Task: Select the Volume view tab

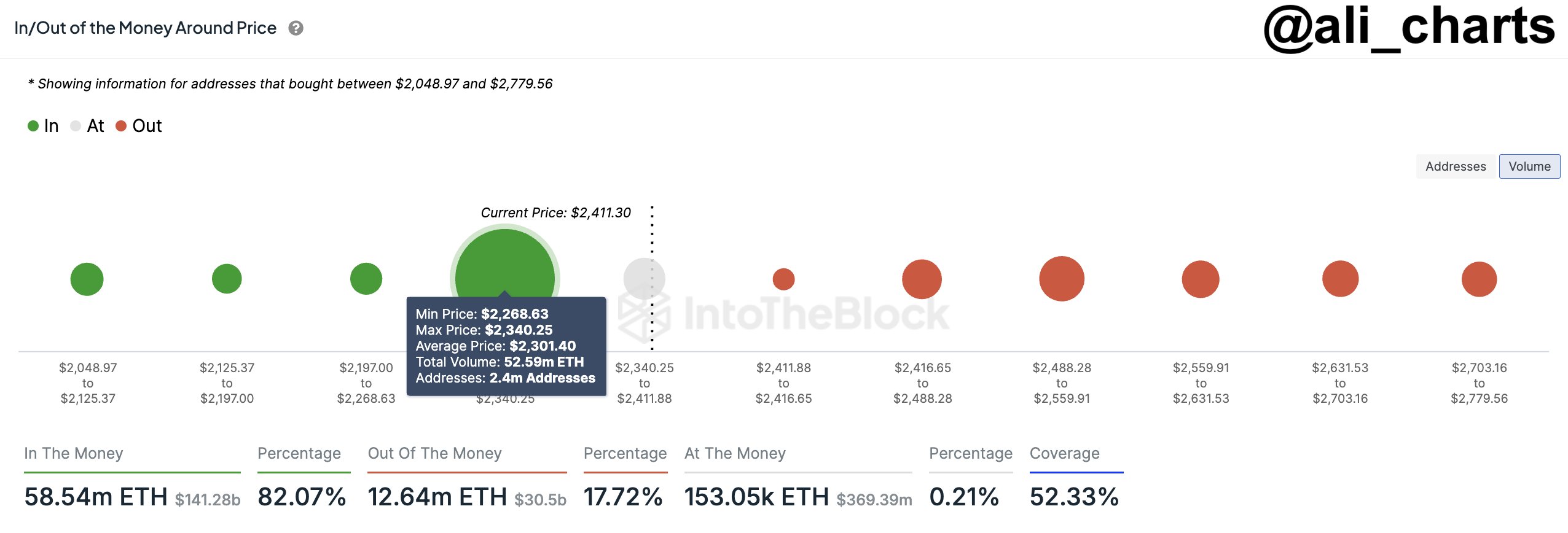Action: tap(1529, 166)
